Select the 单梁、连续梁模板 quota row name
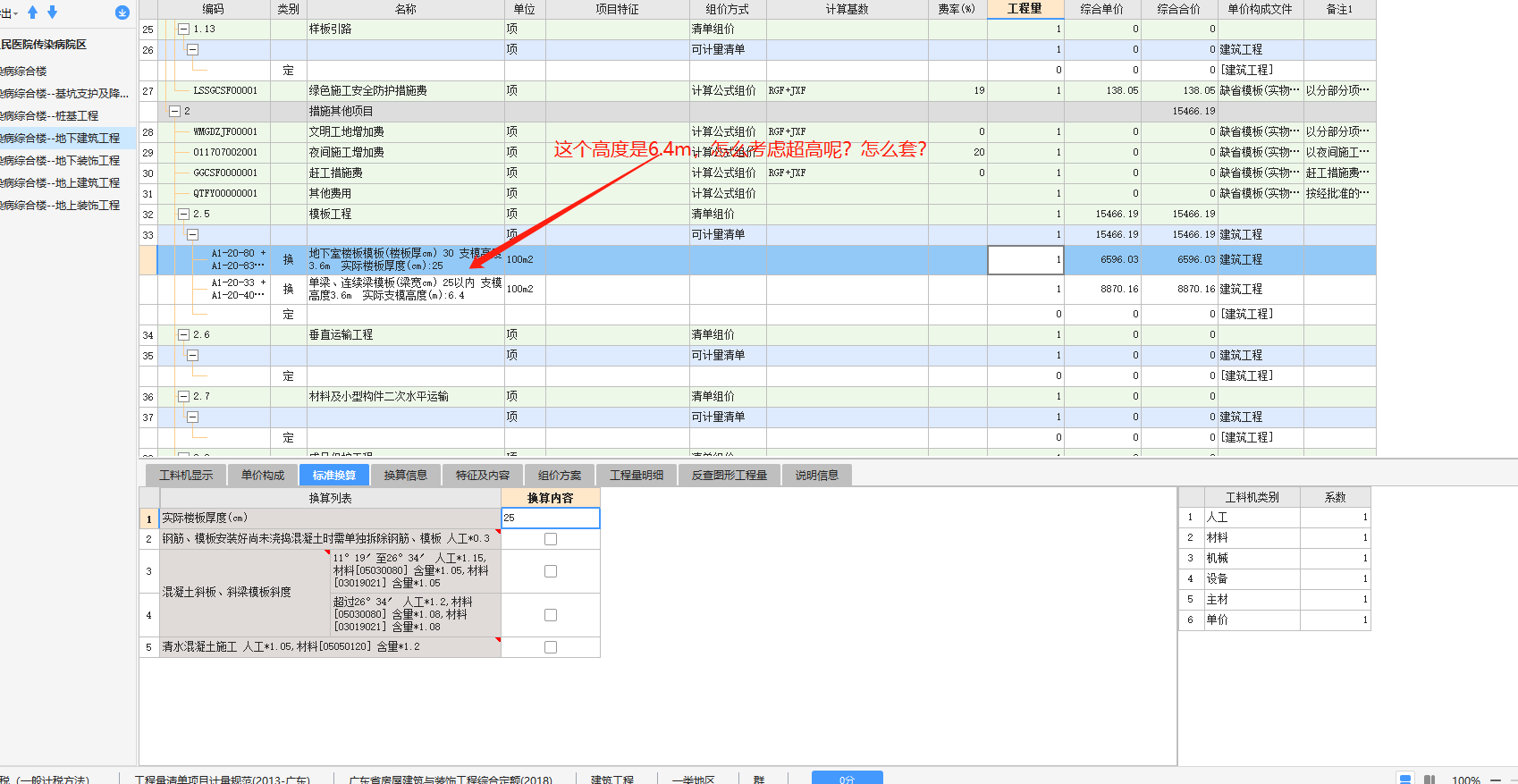1518x784 pixels. pyautogui.click(x=405, y=289)
